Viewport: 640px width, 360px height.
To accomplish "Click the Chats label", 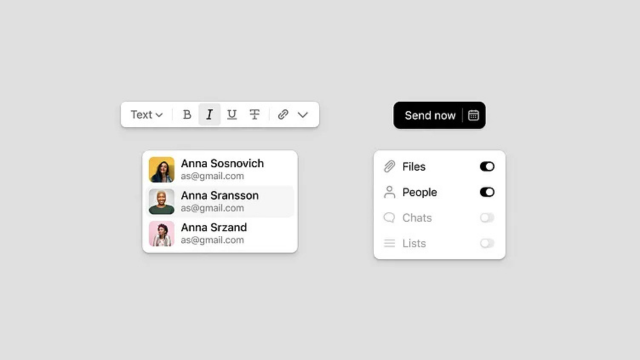I will pos(417,218).
